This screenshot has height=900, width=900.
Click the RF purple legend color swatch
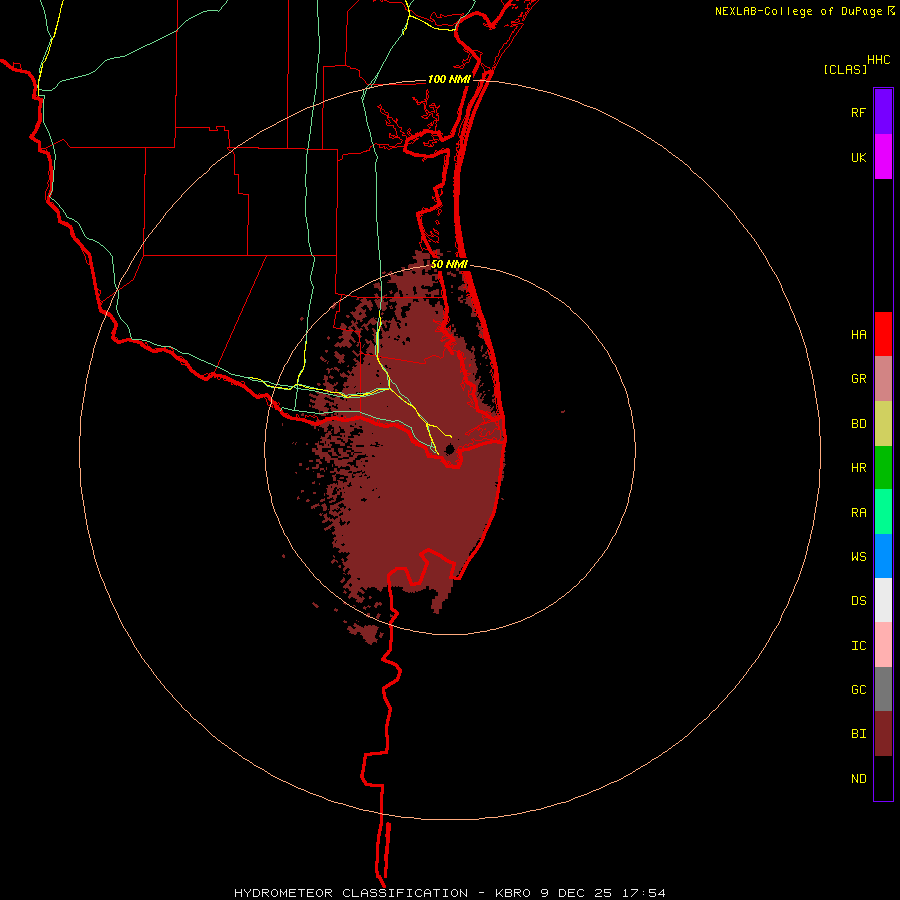883,112
